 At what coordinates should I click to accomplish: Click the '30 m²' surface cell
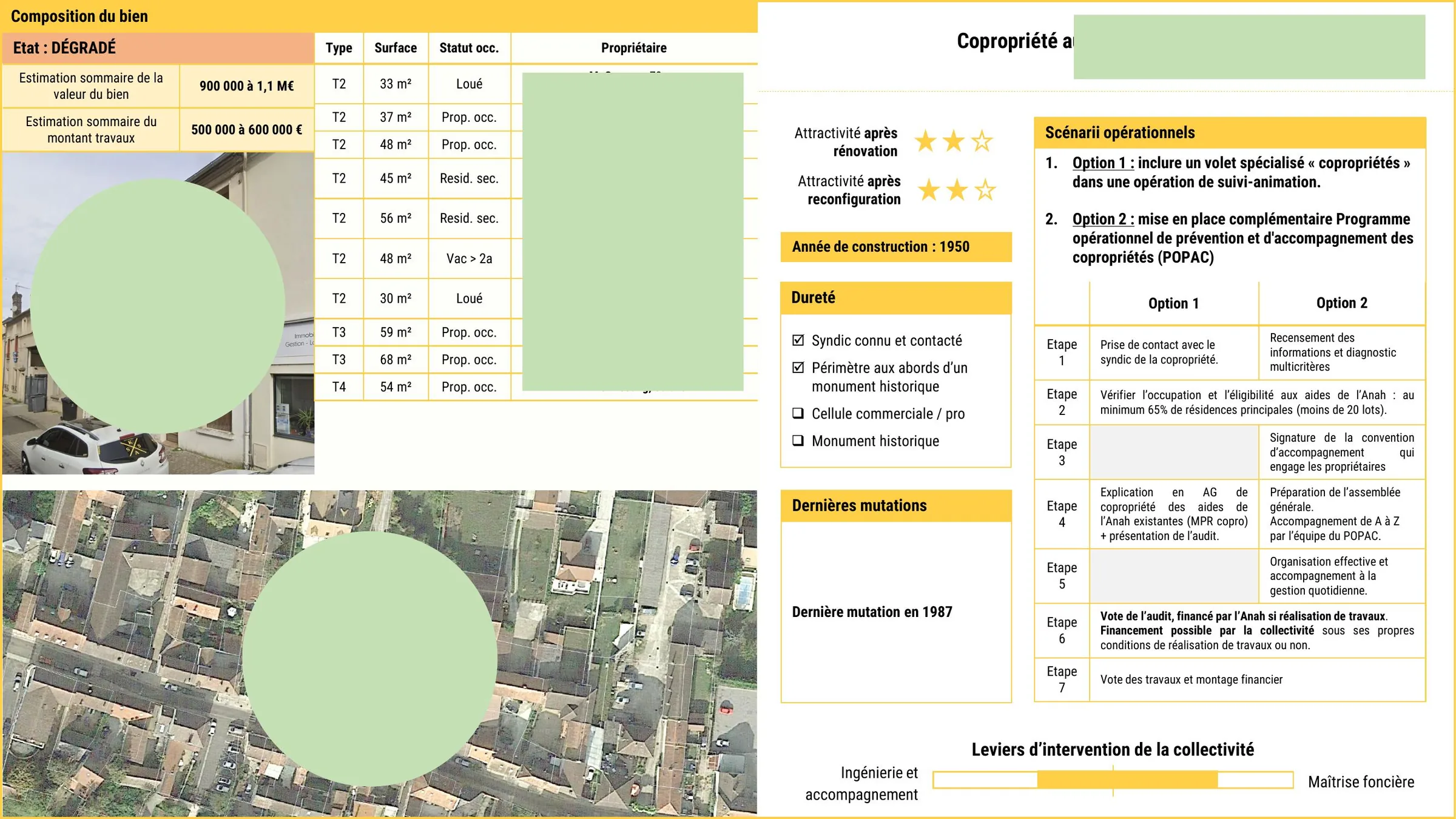point(396,298)
